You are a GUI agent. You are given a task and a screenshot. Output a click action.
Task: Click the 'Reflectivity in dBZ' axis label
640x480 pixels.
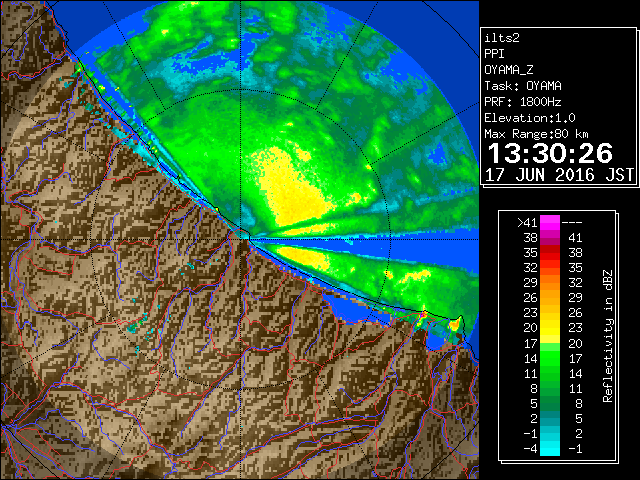click(x=608, y=336)
